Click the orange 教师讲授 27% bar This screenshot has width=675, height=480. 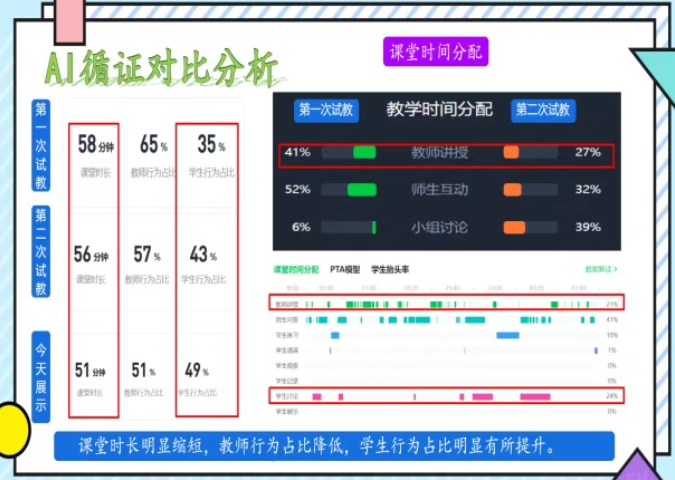coord(511,153)
